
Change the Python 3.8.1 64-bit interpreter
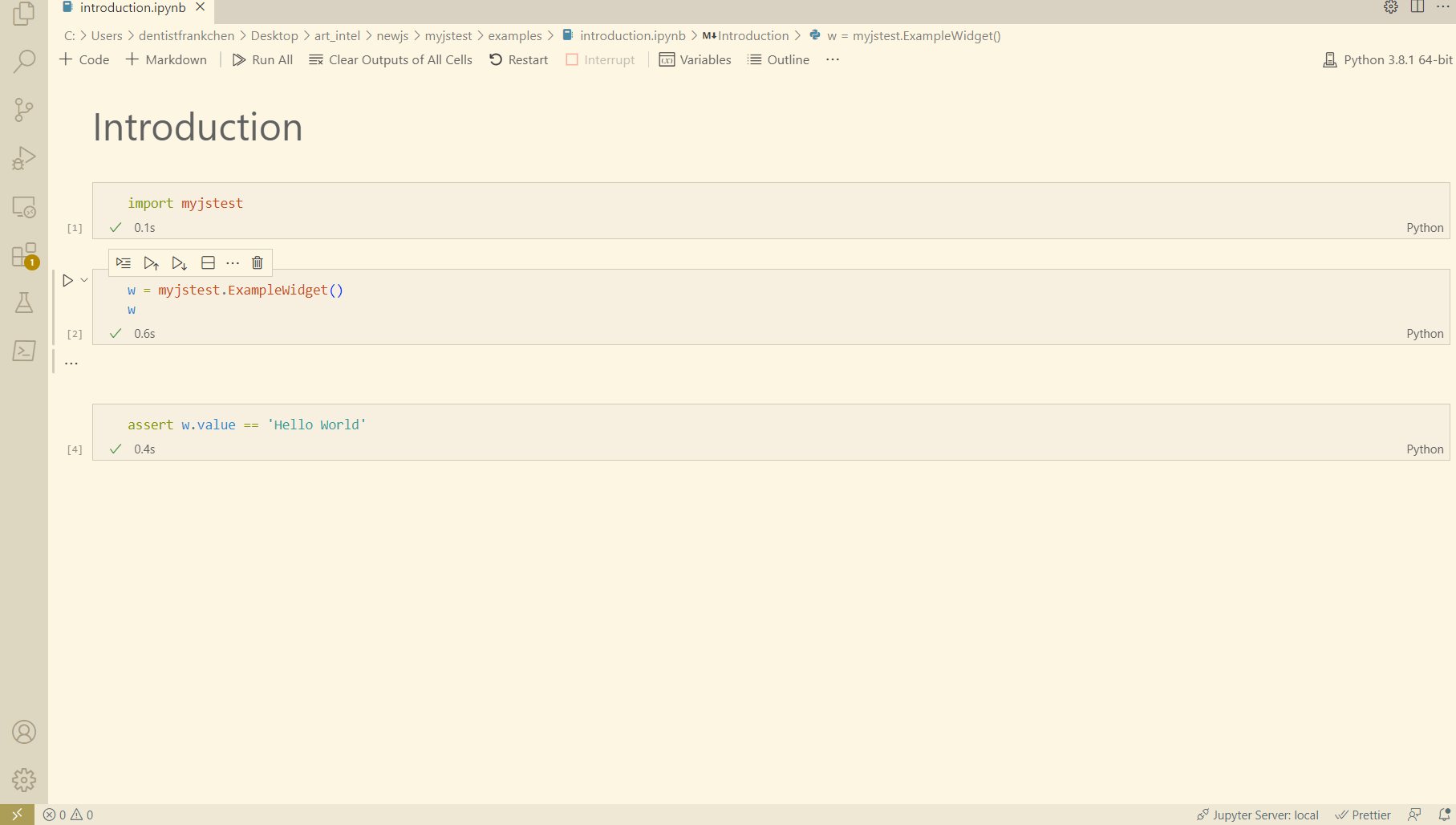point(1387,59)
